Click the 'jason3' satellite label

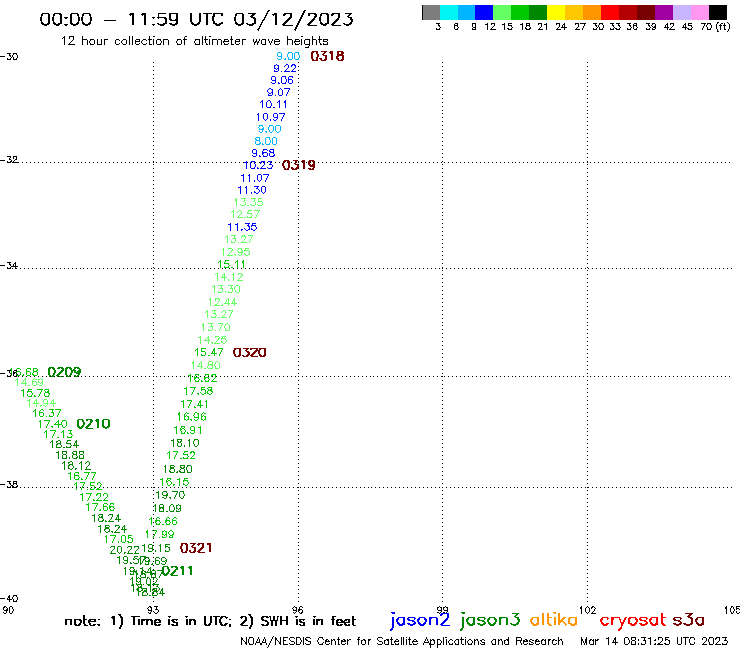(490, 620)
